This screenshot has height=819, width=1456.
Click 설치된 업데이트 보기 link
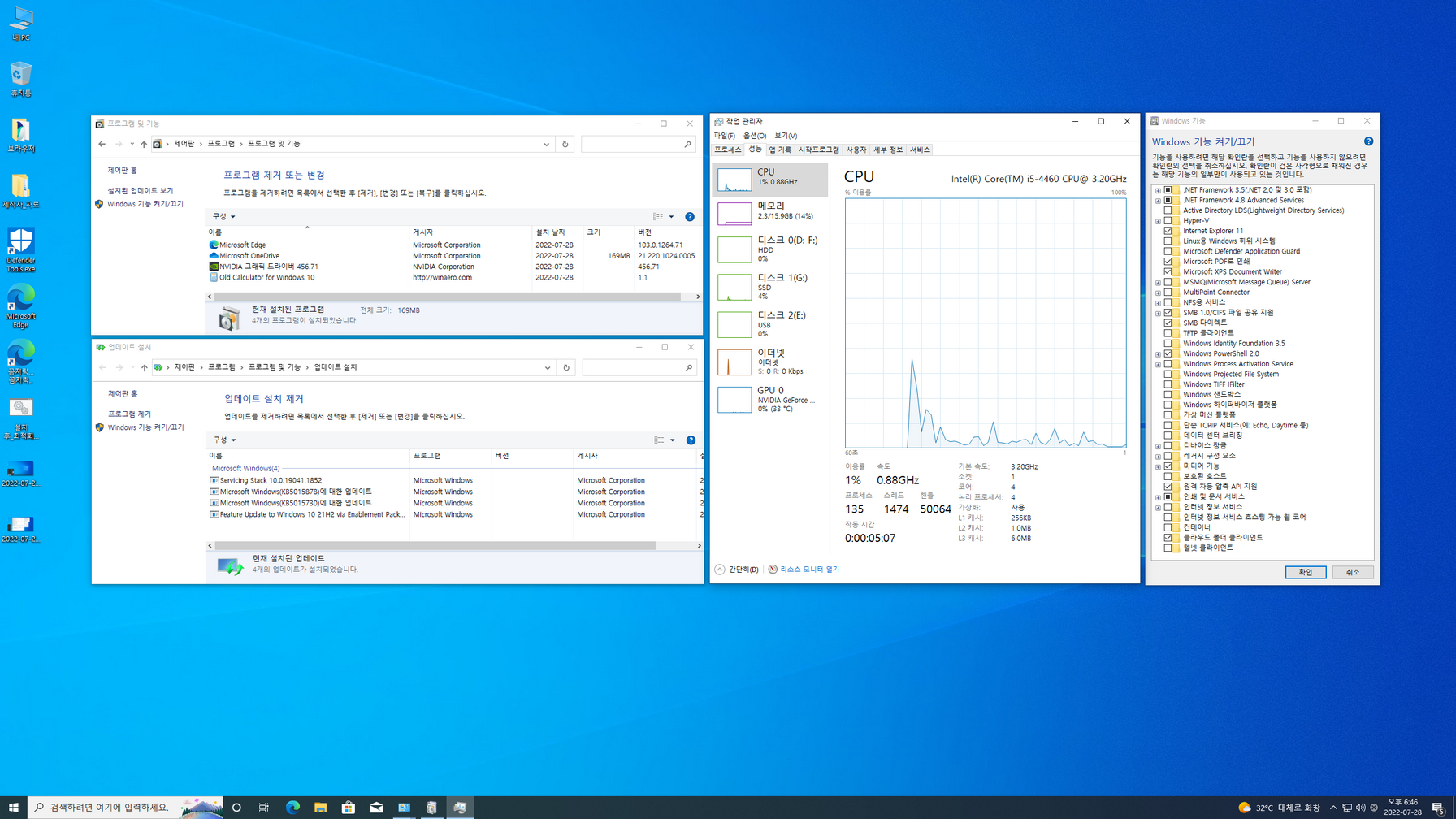141,190
